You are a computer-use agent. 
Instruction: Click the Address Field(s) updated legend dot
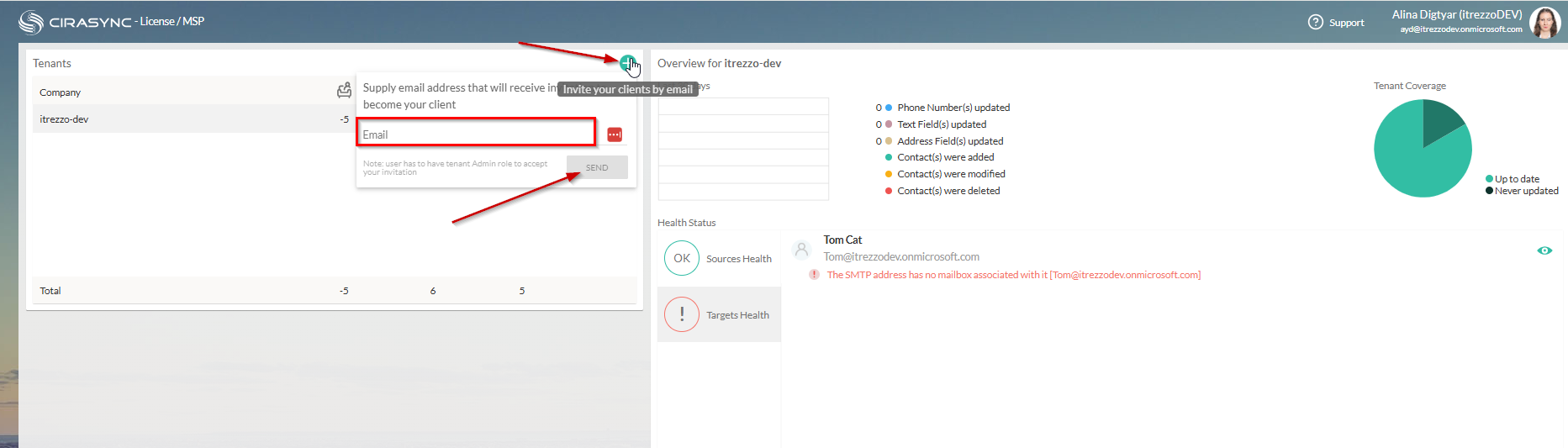coord(889,141)
